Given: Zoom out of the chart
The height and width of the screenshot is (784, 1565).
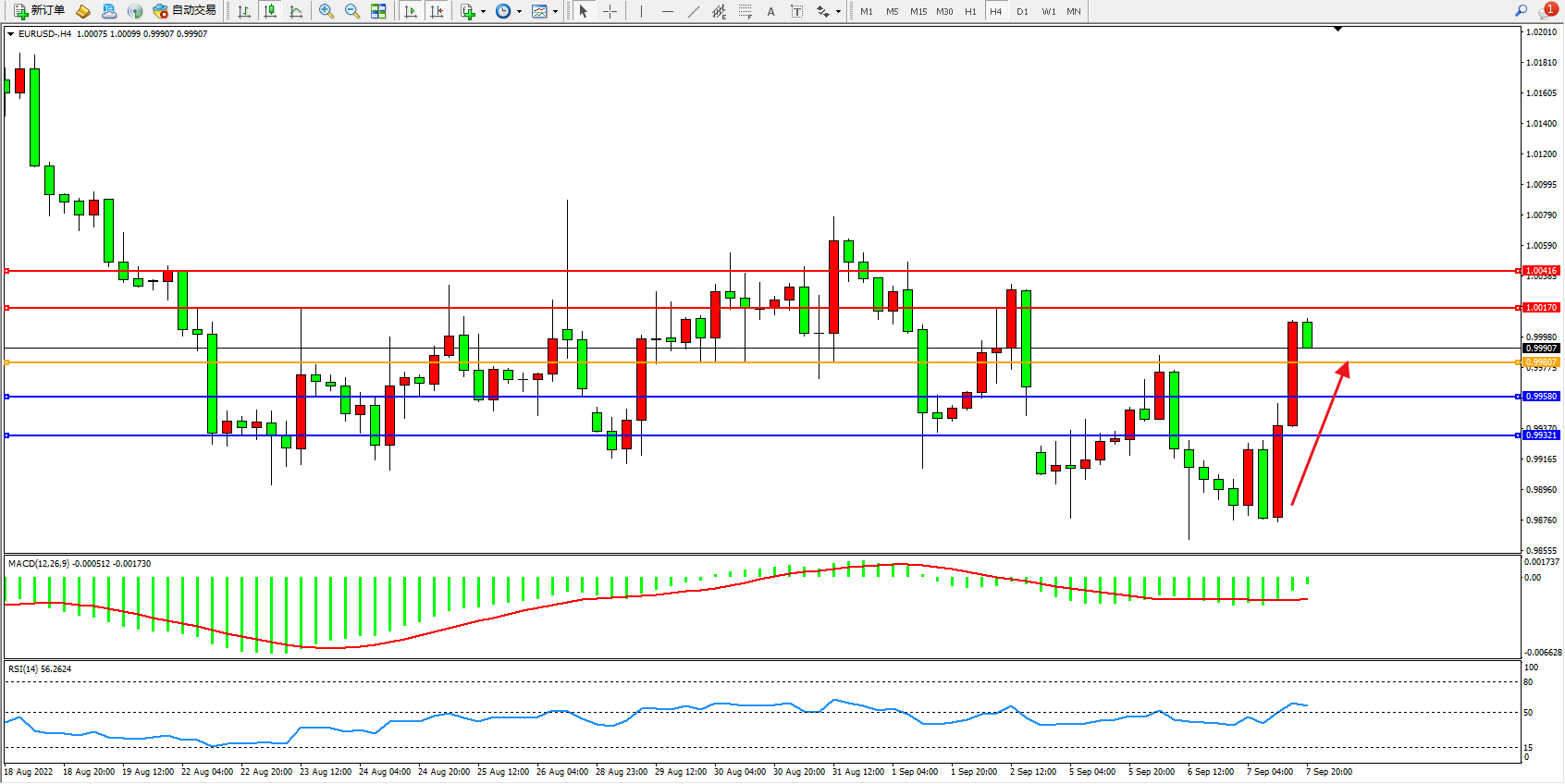Looking at the screenshot, I should [352, 11].
